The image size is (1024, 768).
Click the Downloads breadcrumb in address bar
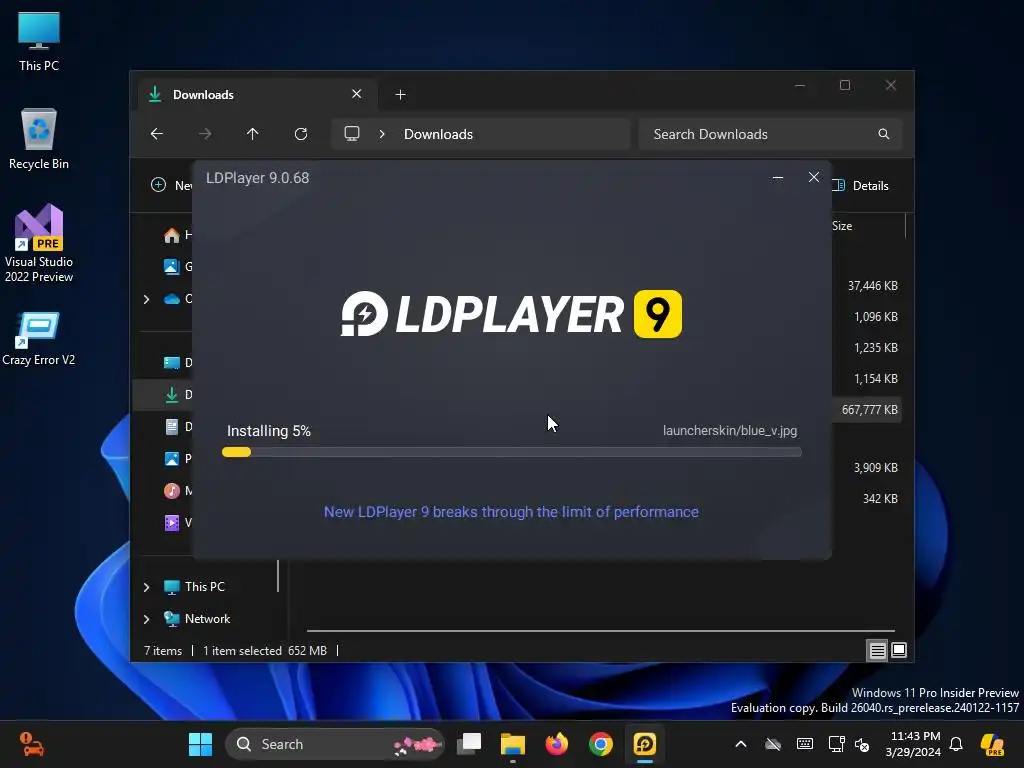(438, 134)
